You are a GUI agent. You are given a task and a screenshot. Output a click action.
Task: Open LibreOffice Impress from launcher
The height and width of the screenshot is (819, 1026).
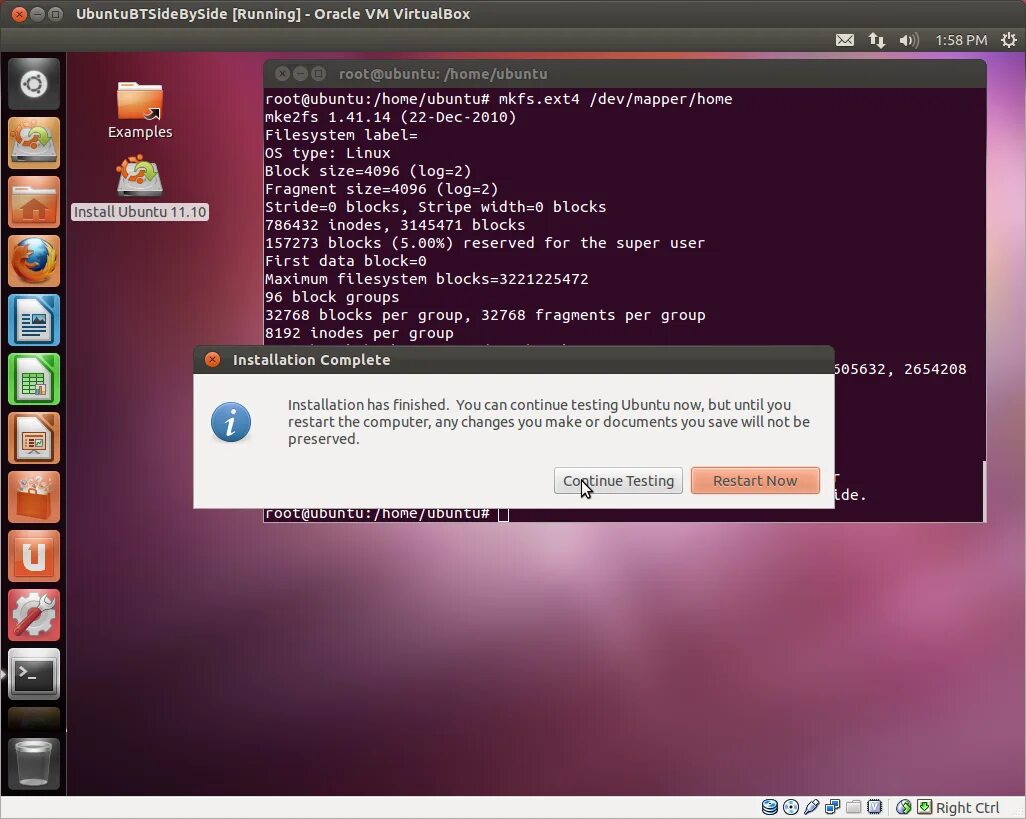34,438
